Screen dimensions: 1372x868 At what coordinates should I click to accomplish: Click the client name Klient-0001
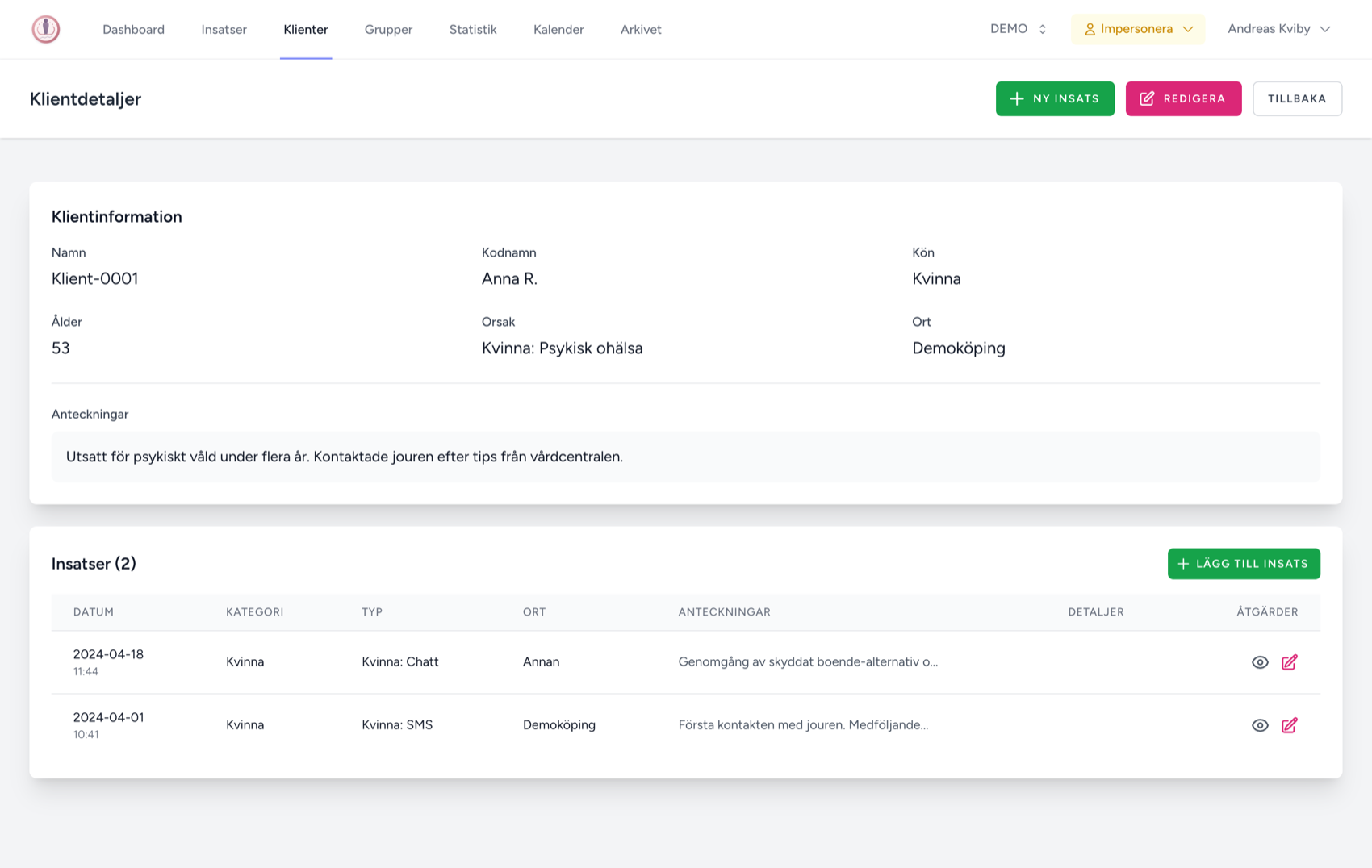click(x=95, y=278)
